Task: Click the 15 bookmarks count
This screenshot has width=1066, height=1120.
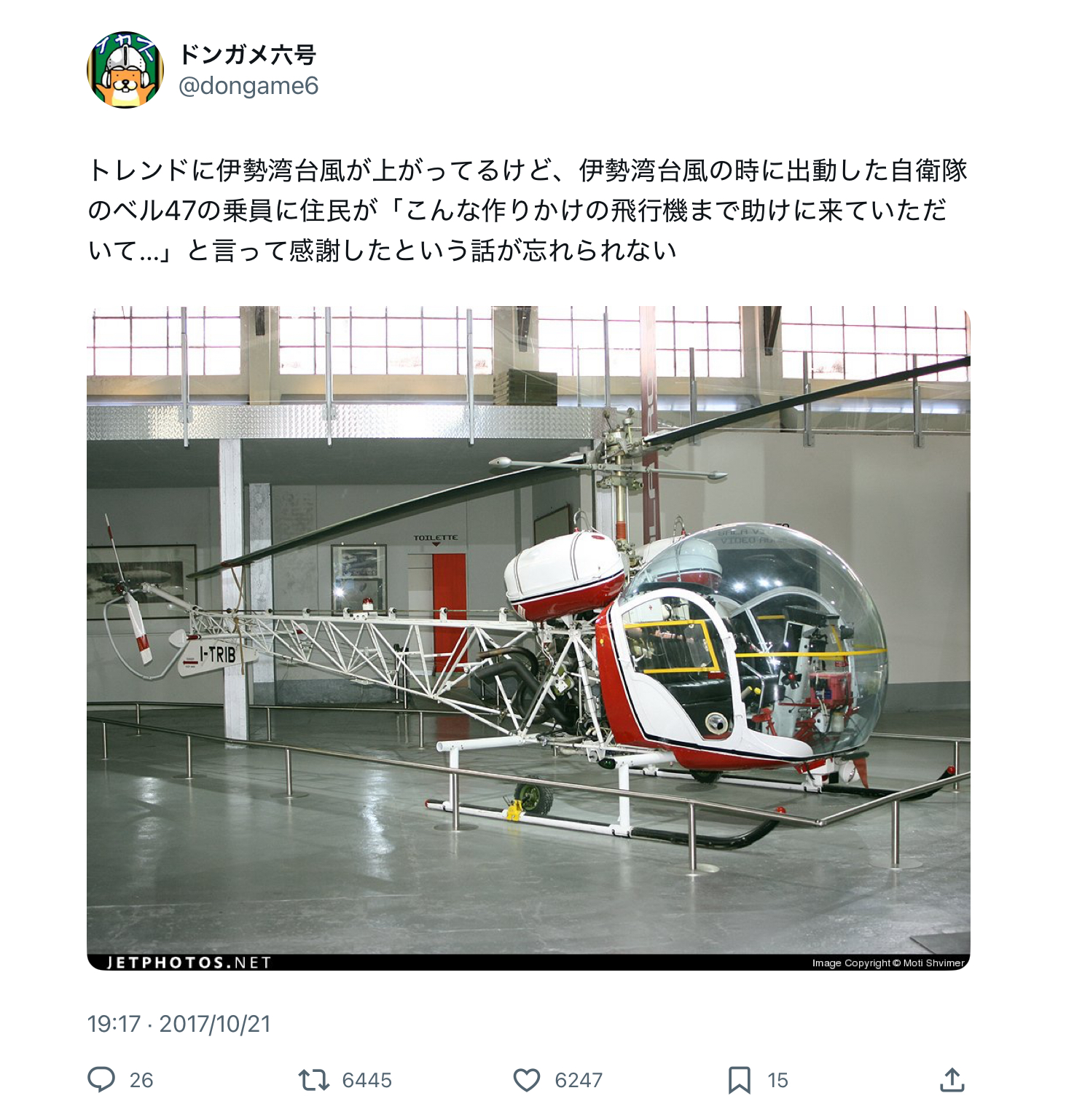Action: 777,1080
